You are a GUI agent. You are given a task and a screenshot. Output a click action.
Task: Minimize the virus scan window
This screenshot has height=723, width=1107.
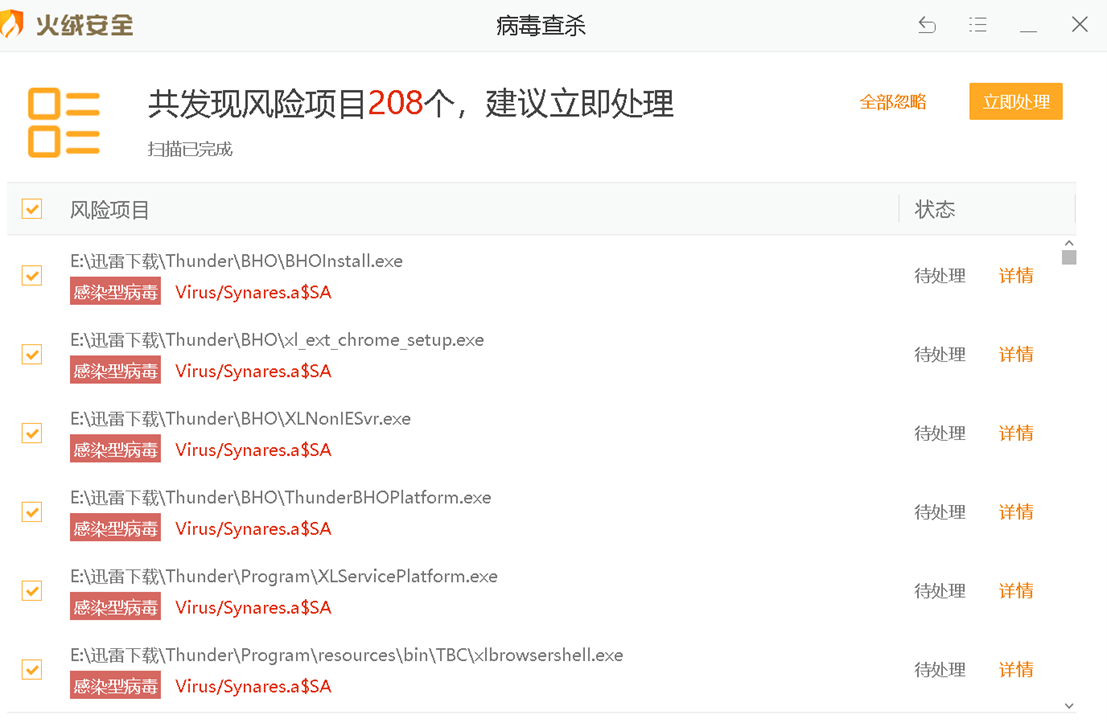tap(1029, 31)
